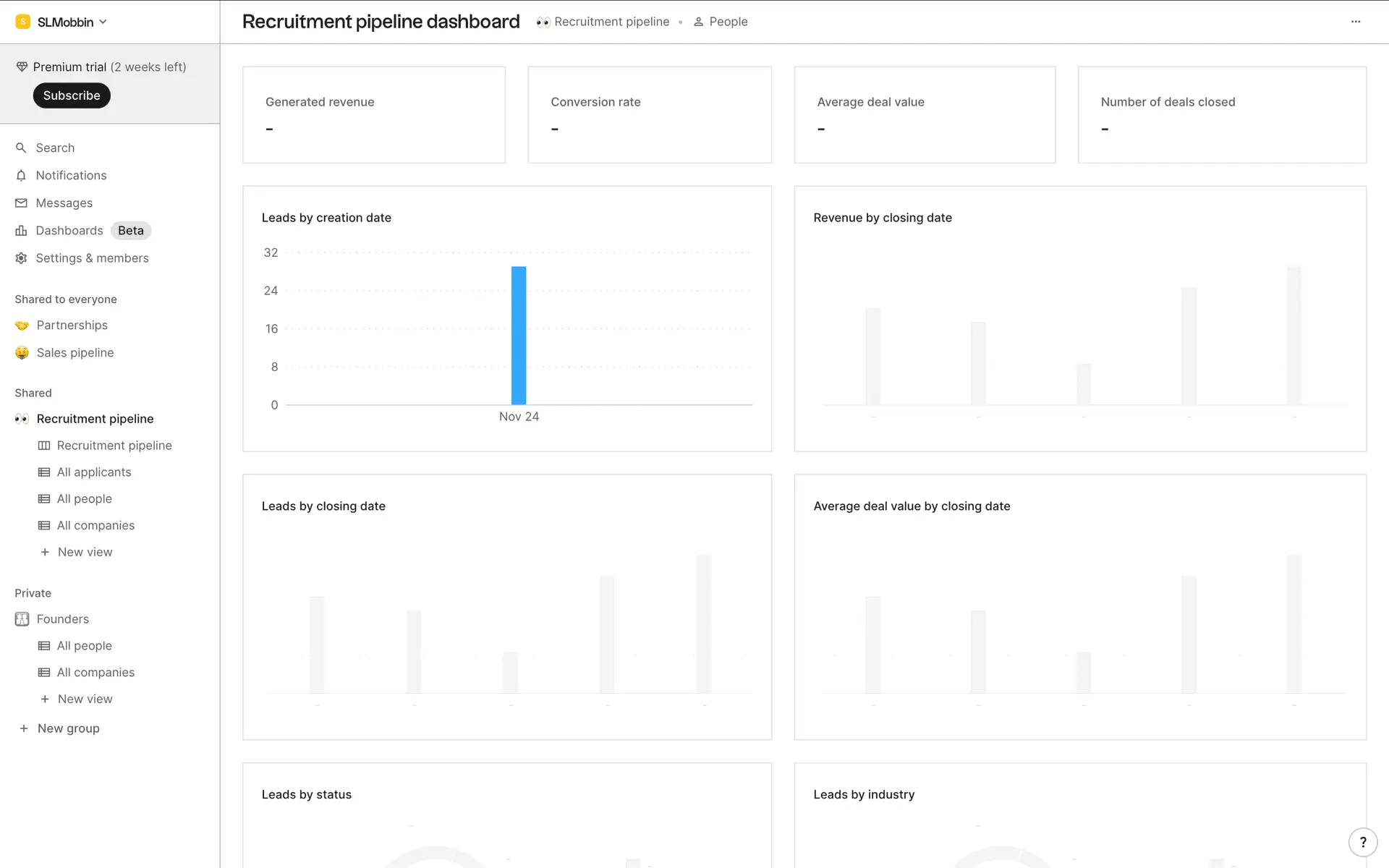This screenshot has height=868, width=1389.
Task: Add New group in sidebar
Action: [68, 728]
